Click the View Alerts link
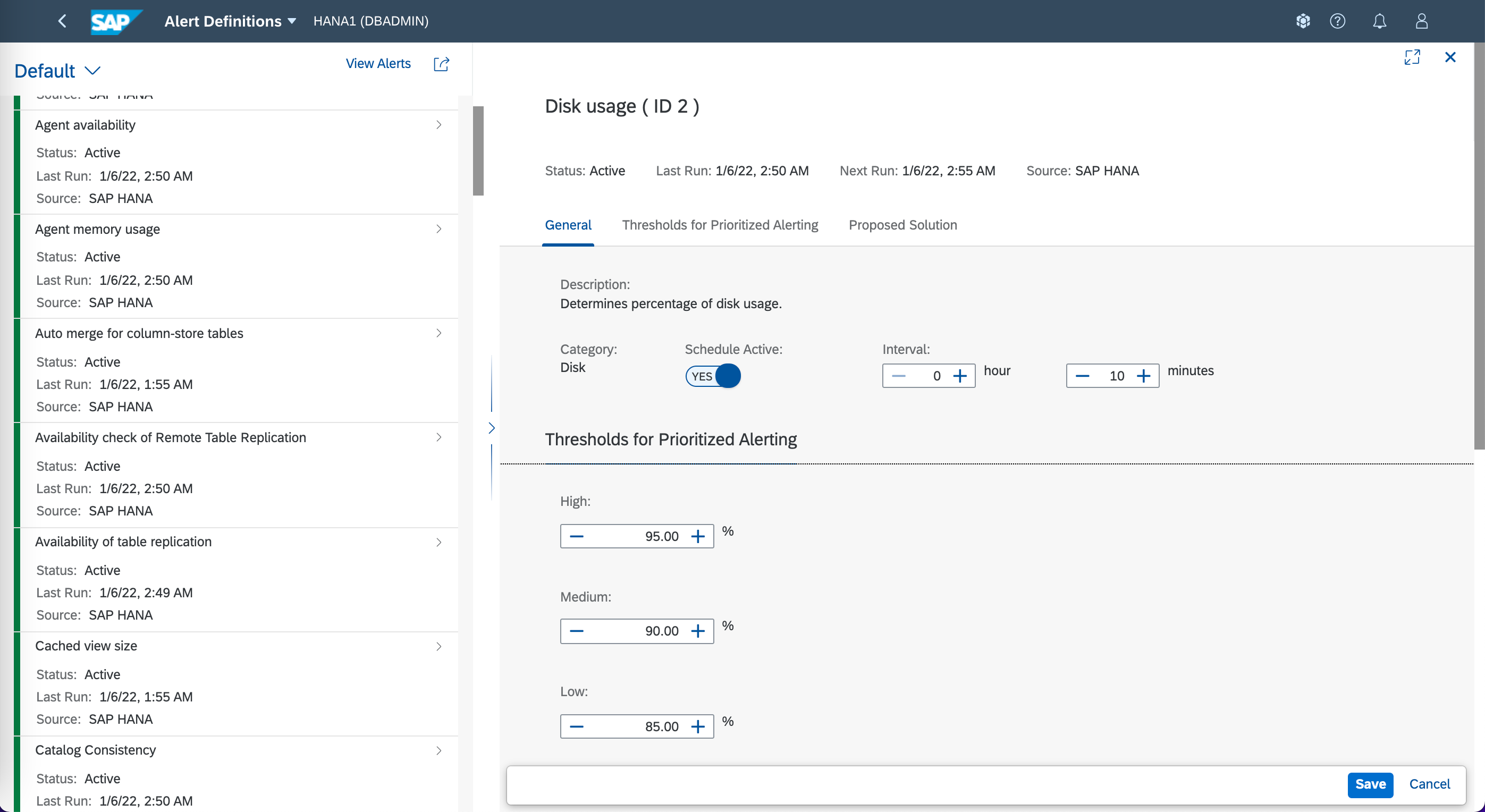The image size is (1485, 812). point(377,63)
